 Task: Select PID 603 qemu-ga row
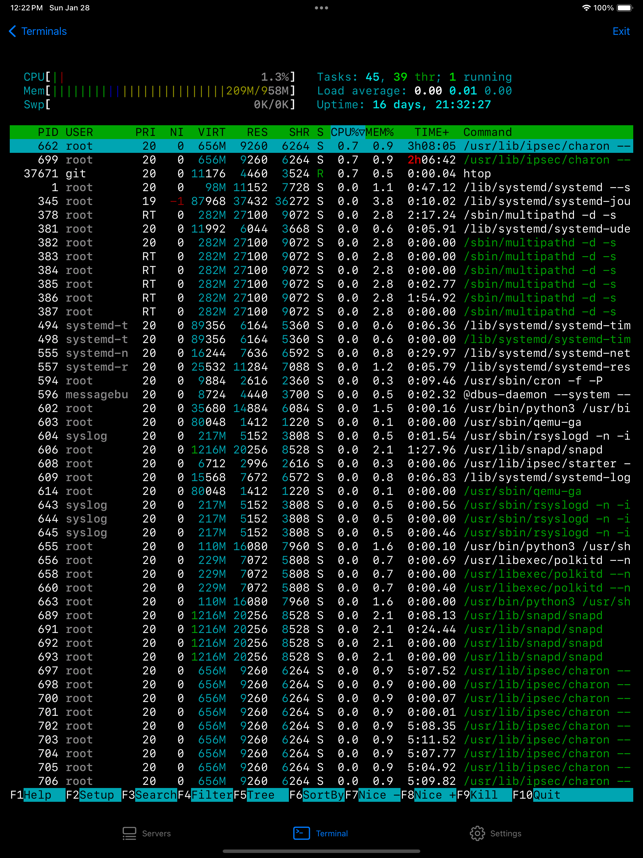pyautogui.click(x=321, y=422)
